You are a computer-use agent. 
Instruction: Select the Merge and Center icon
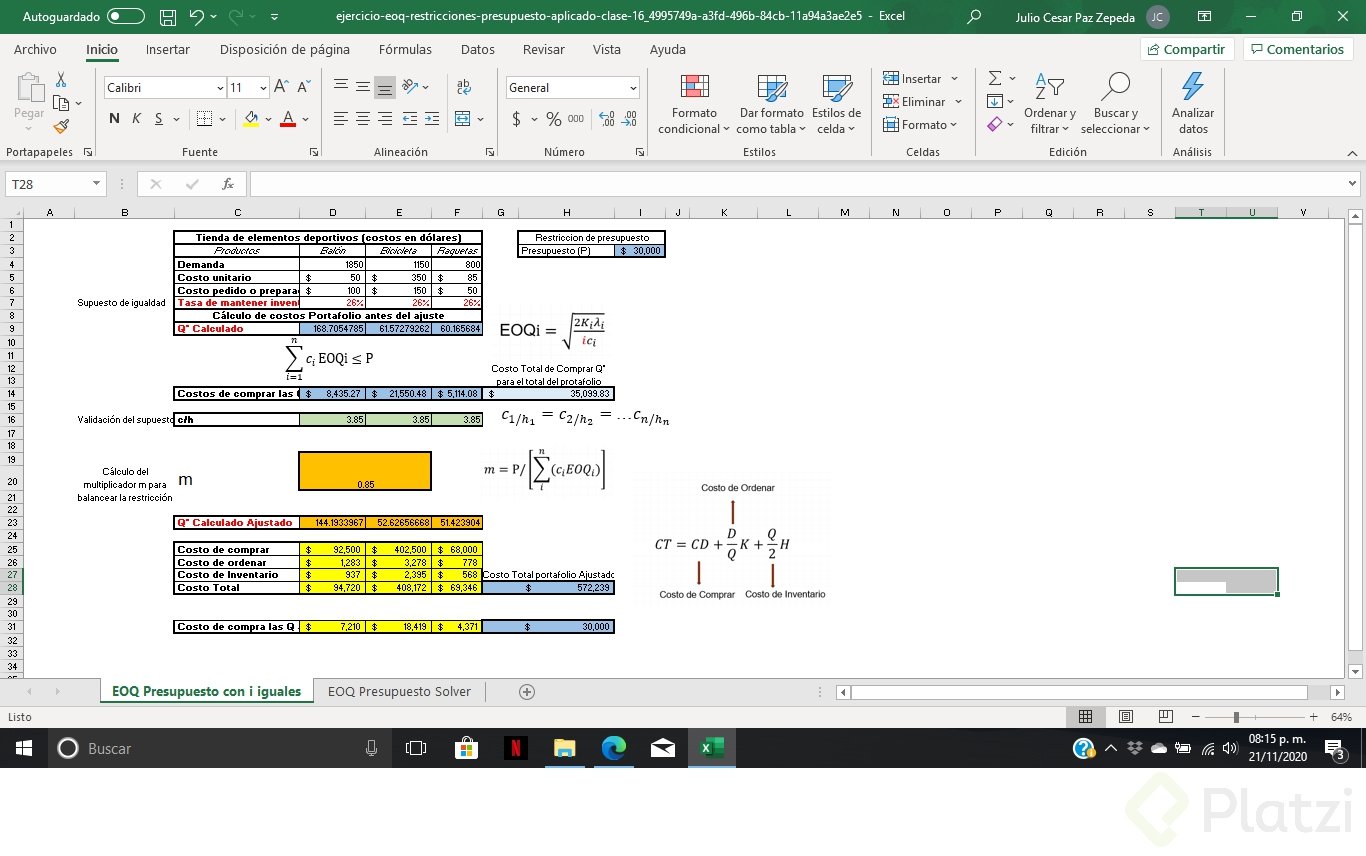tap(463, 118)
